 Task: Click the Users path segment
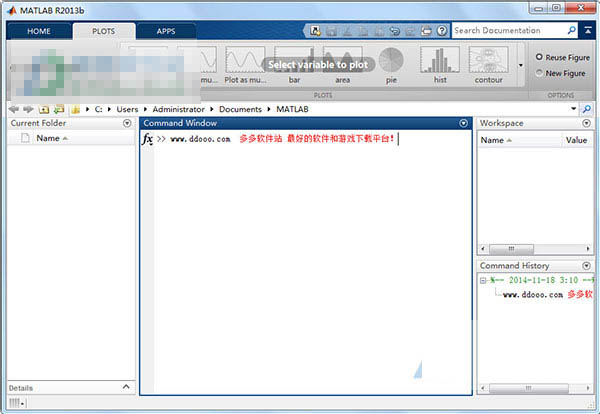(127, 109)
